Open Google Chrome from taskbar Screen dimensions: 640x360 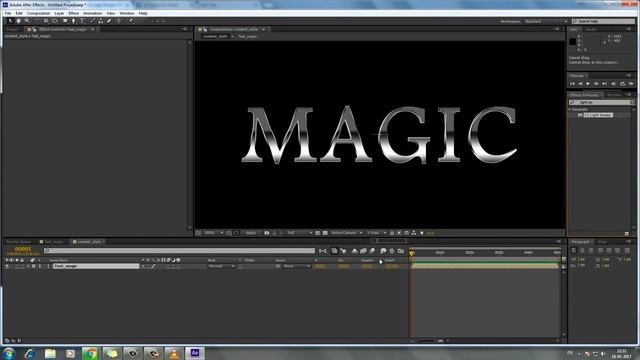point(91,353)
